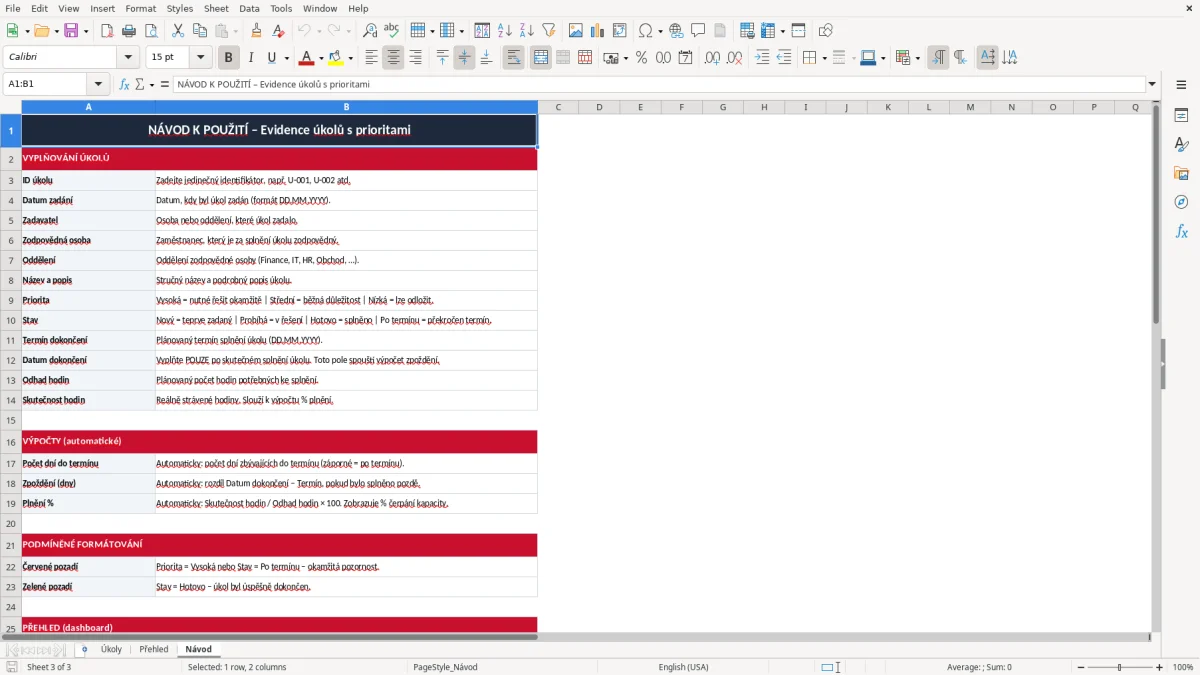Toggle Align Left
Image resolution: width=1200 pixels, height=675 pixels.
pyautogui.click(x=372, y=58)
